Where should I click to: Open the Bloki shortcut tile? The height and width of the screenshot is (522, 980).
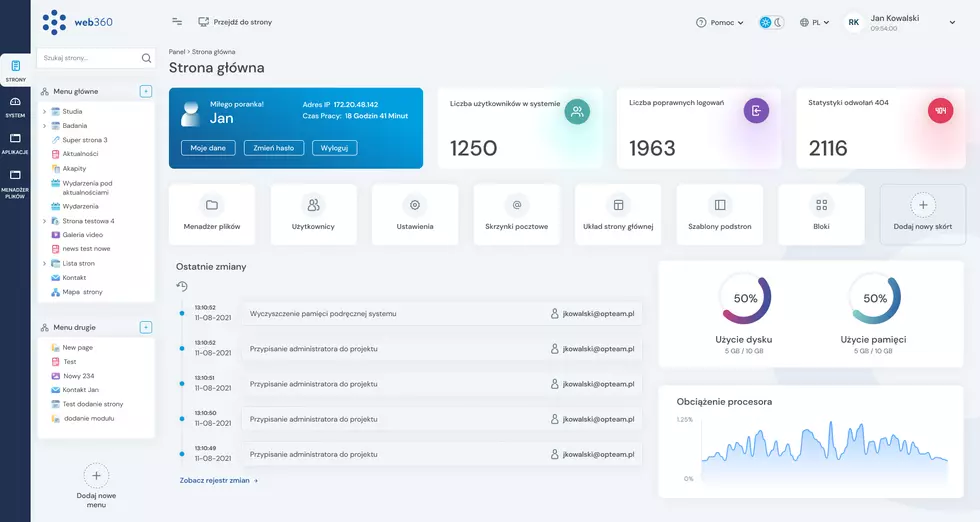(821, 214)
